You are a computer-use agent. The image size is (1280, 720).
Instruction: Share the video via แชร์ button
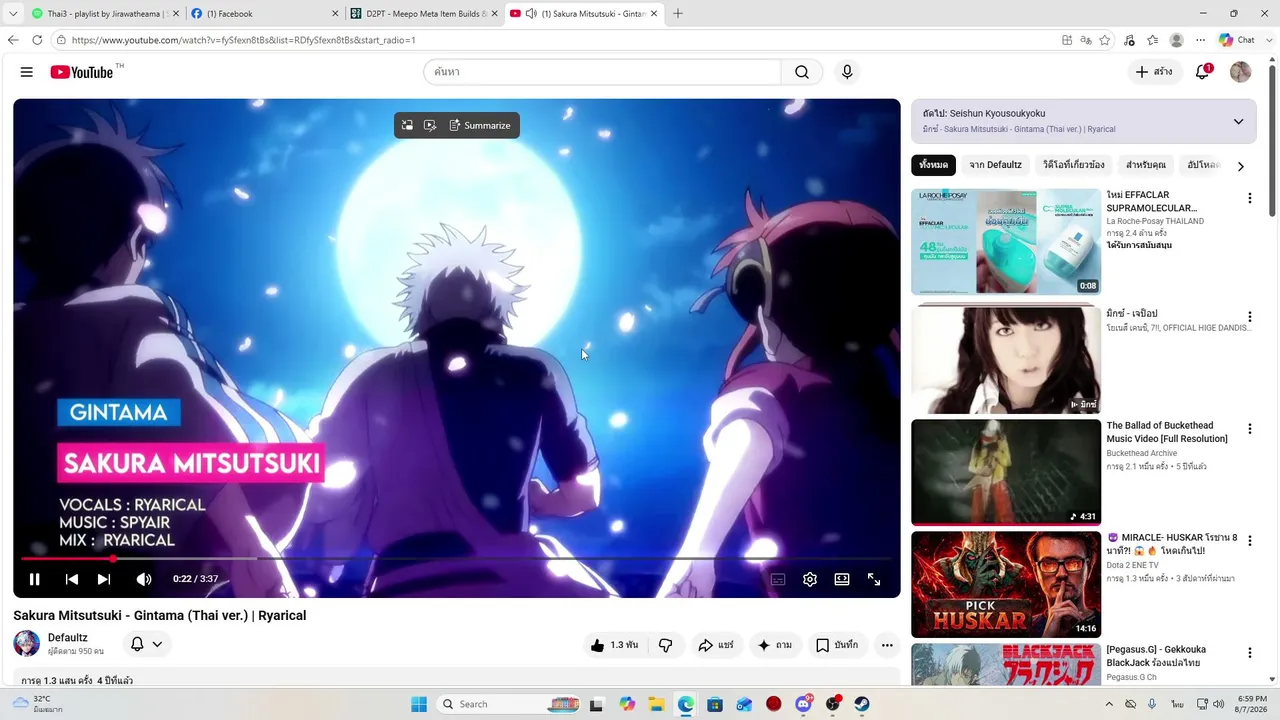(716, 645)
